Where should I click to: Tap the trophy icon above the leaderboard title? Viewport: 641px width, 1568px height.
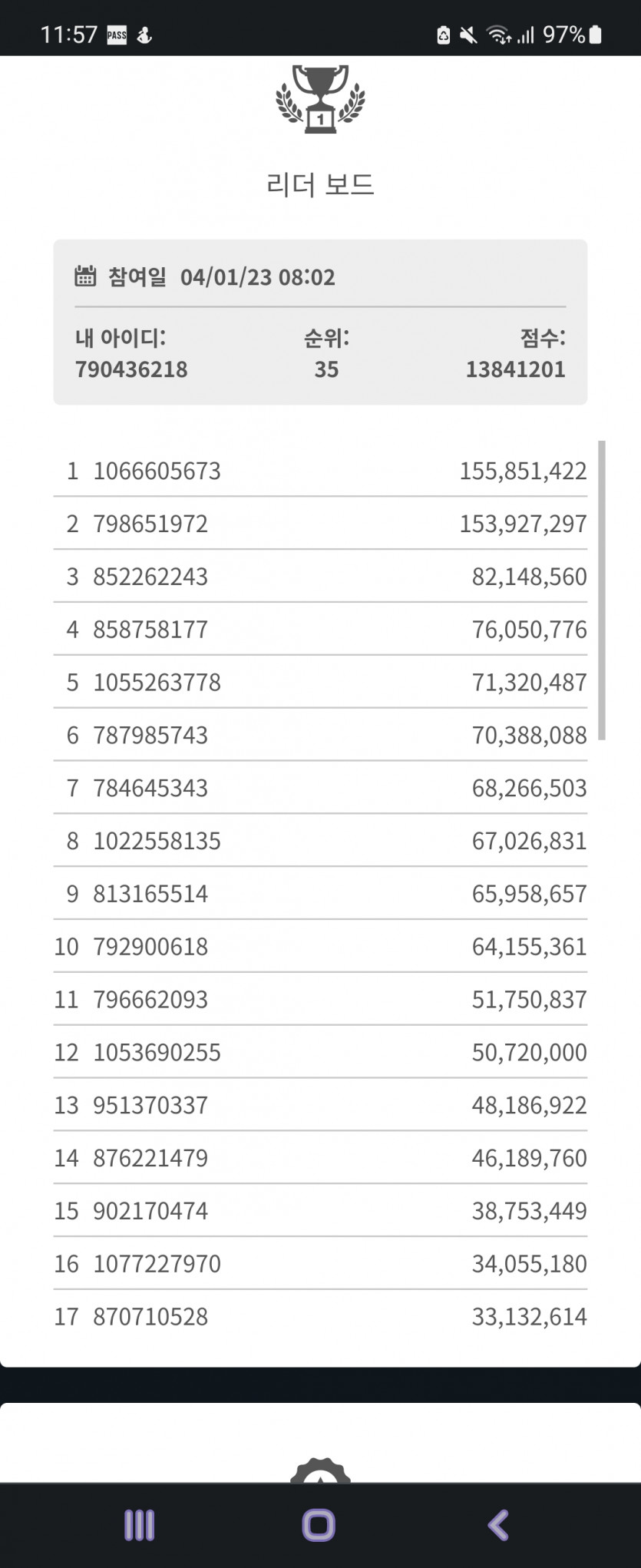click(x=320, y=99)
